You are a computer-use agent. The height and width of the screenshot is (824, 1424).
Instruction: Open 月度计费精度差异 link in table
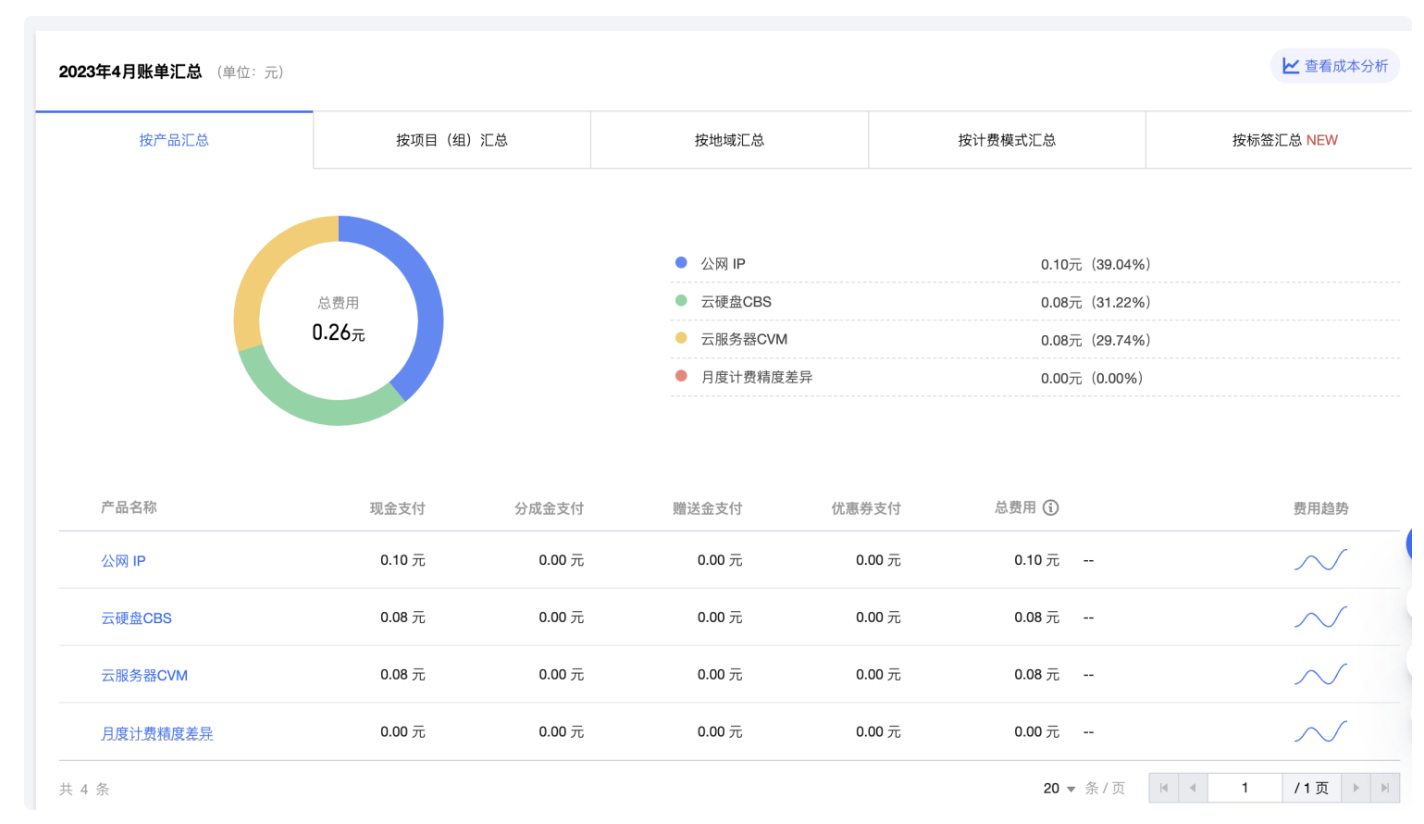pyautogui.click(x=157, y=733)
